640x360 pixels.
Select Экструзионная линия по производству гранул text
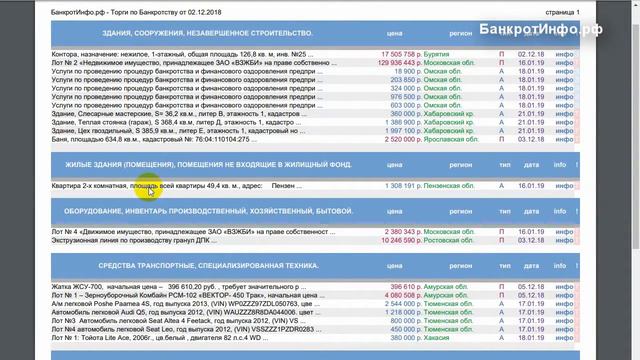tap(134, 240)
